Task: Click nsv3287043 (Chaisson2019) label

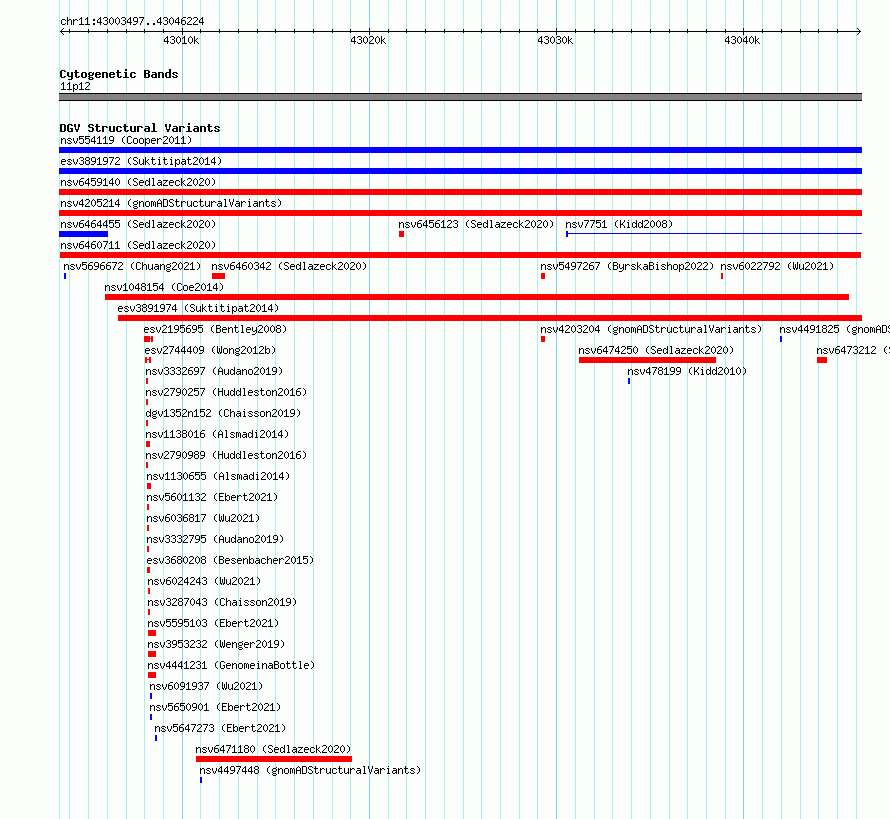Action: [222, 602]
